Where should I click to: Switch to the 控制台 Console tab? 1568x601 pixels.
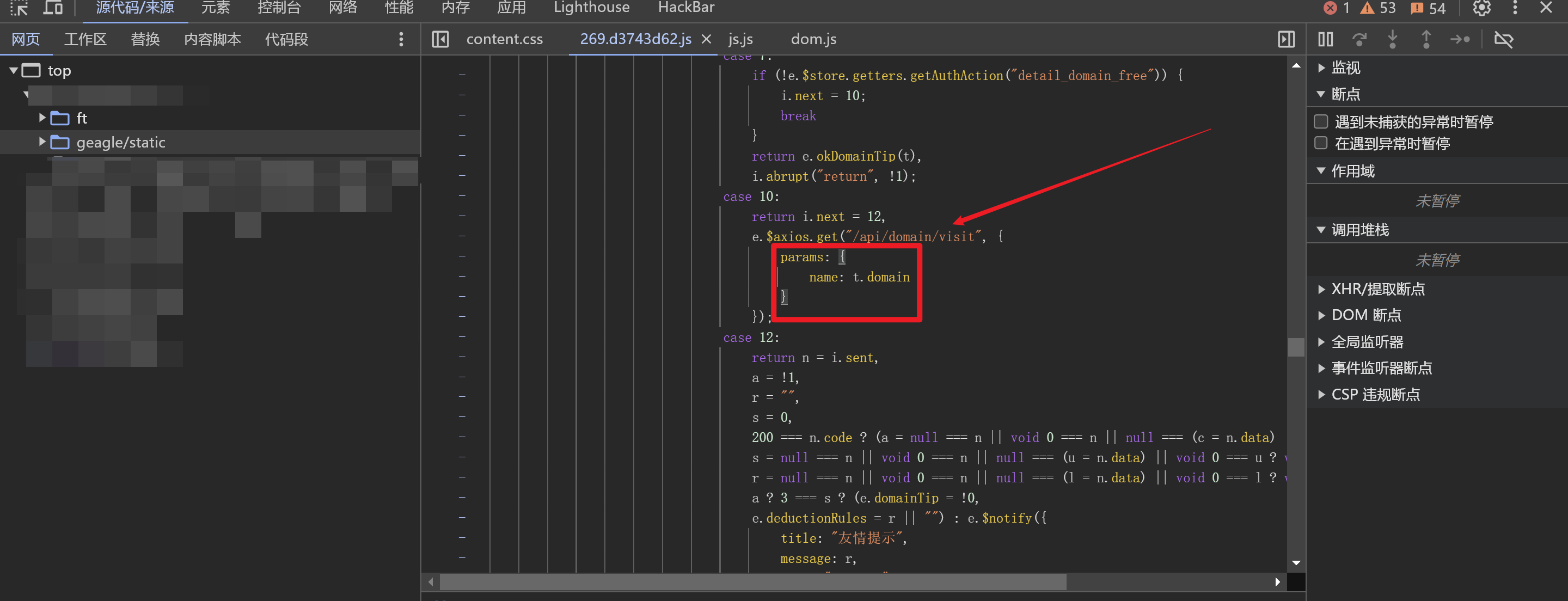click(x=279, y=8)
